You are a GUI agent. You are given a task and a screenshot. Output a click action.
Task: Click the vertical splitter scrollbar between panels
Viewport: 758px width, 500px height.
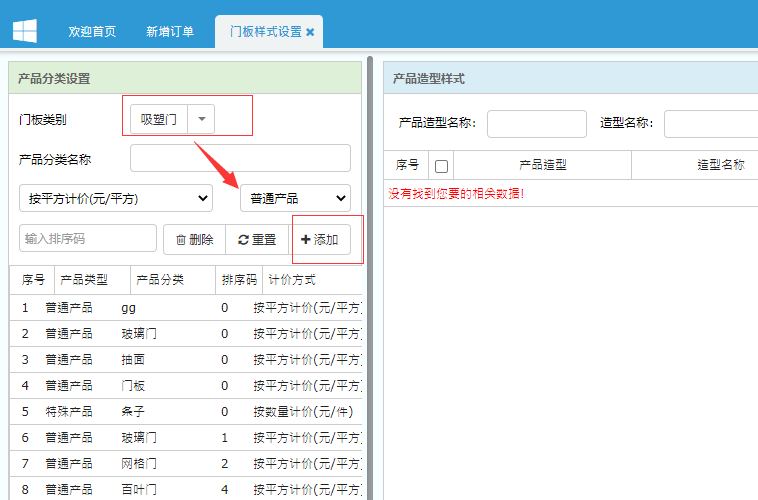[370, 278]
